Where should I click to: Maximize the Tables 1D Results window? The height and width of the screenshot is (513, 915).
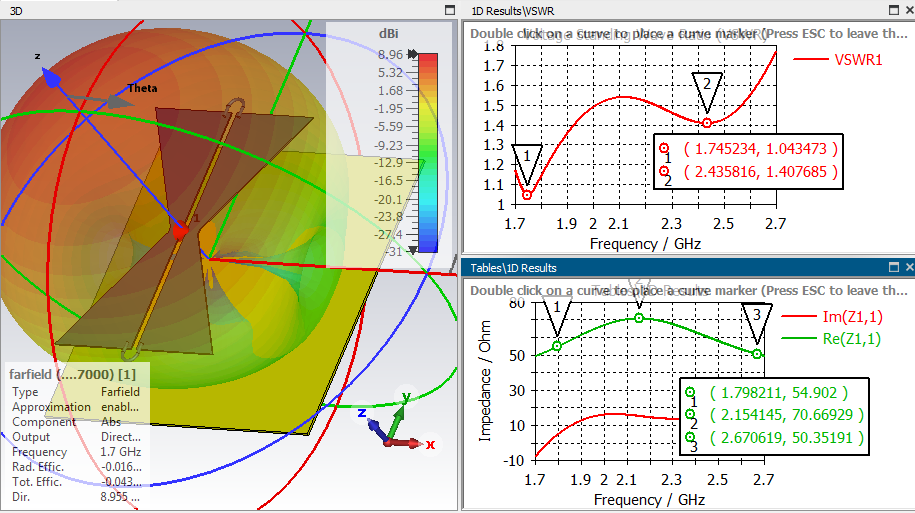893,267
